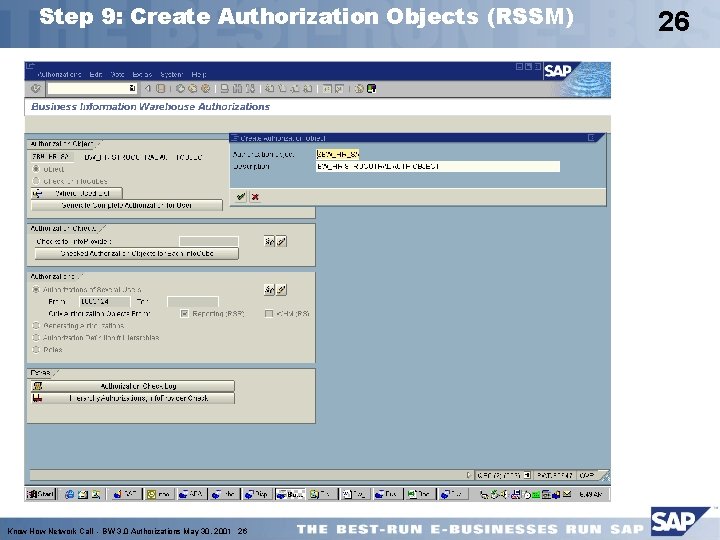This screenshot has height=540, width=720.
Task: Open the System menu
Action: pos(171,74)
